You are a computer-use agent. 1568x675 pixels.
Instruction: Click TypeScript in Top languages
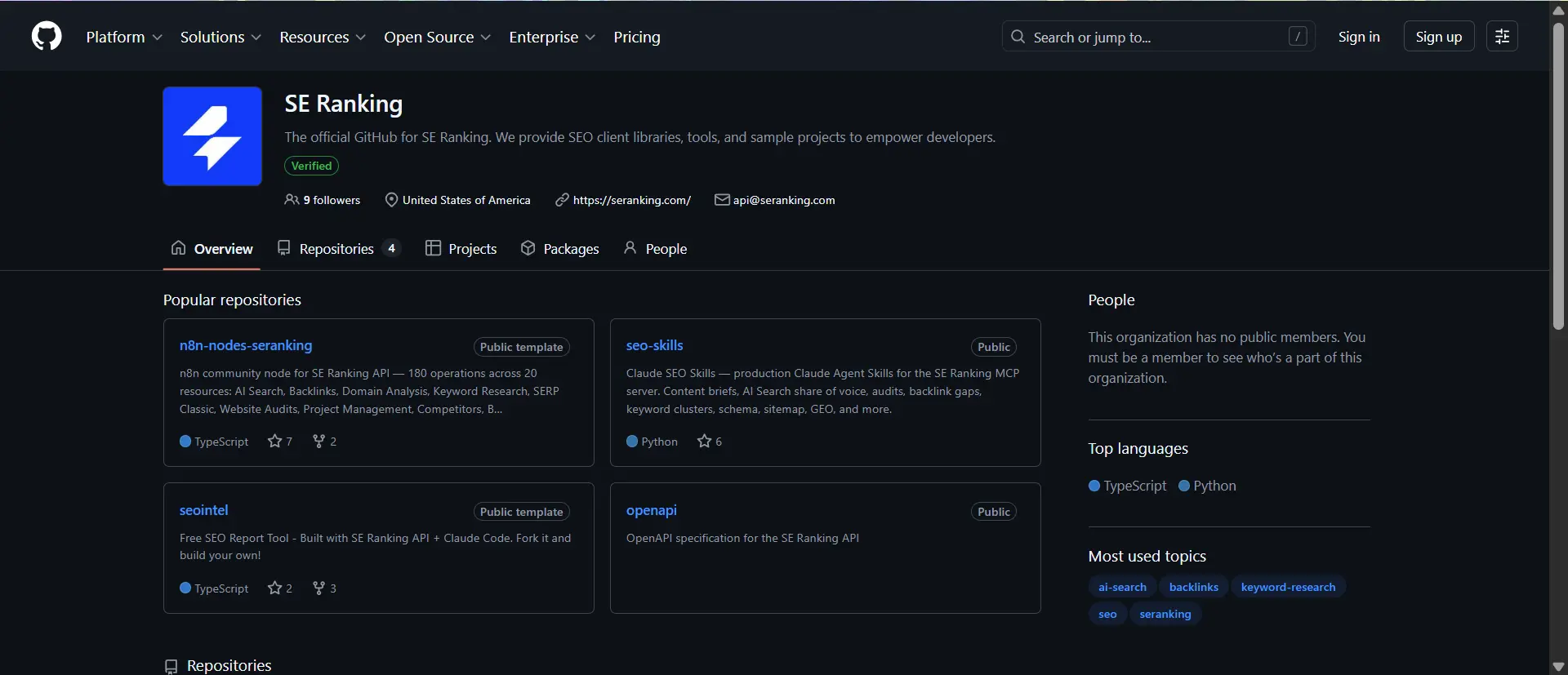pyautogui.click(x=1128, y=486)
